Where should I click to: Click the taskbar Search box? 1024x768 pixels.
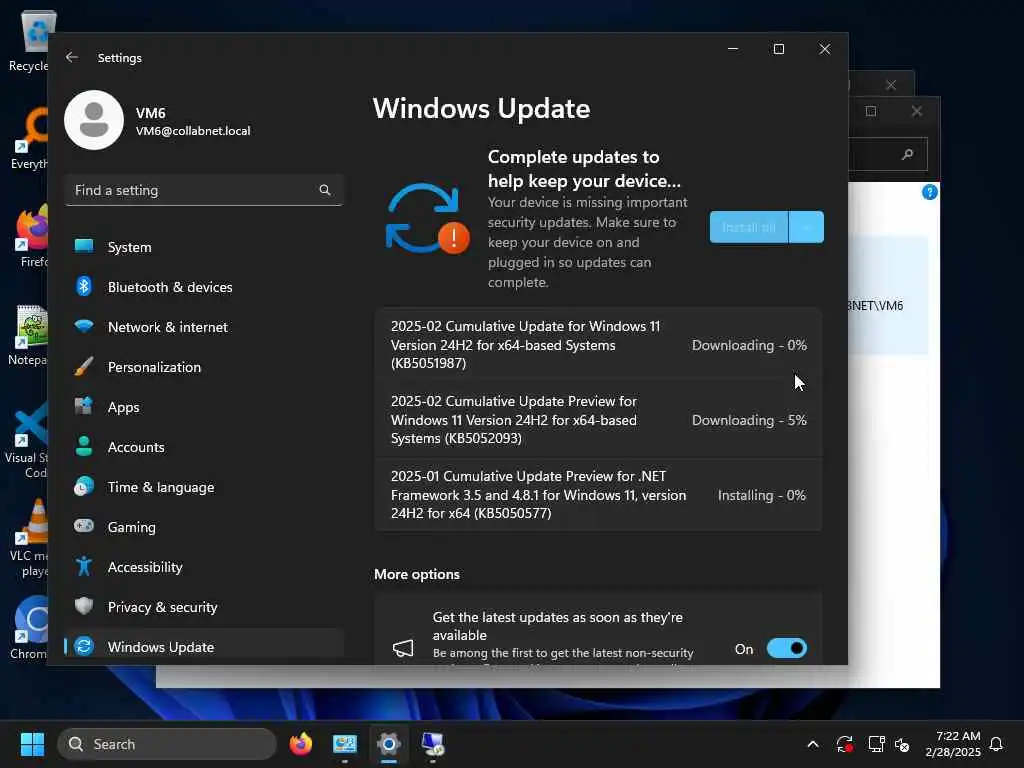167,744
